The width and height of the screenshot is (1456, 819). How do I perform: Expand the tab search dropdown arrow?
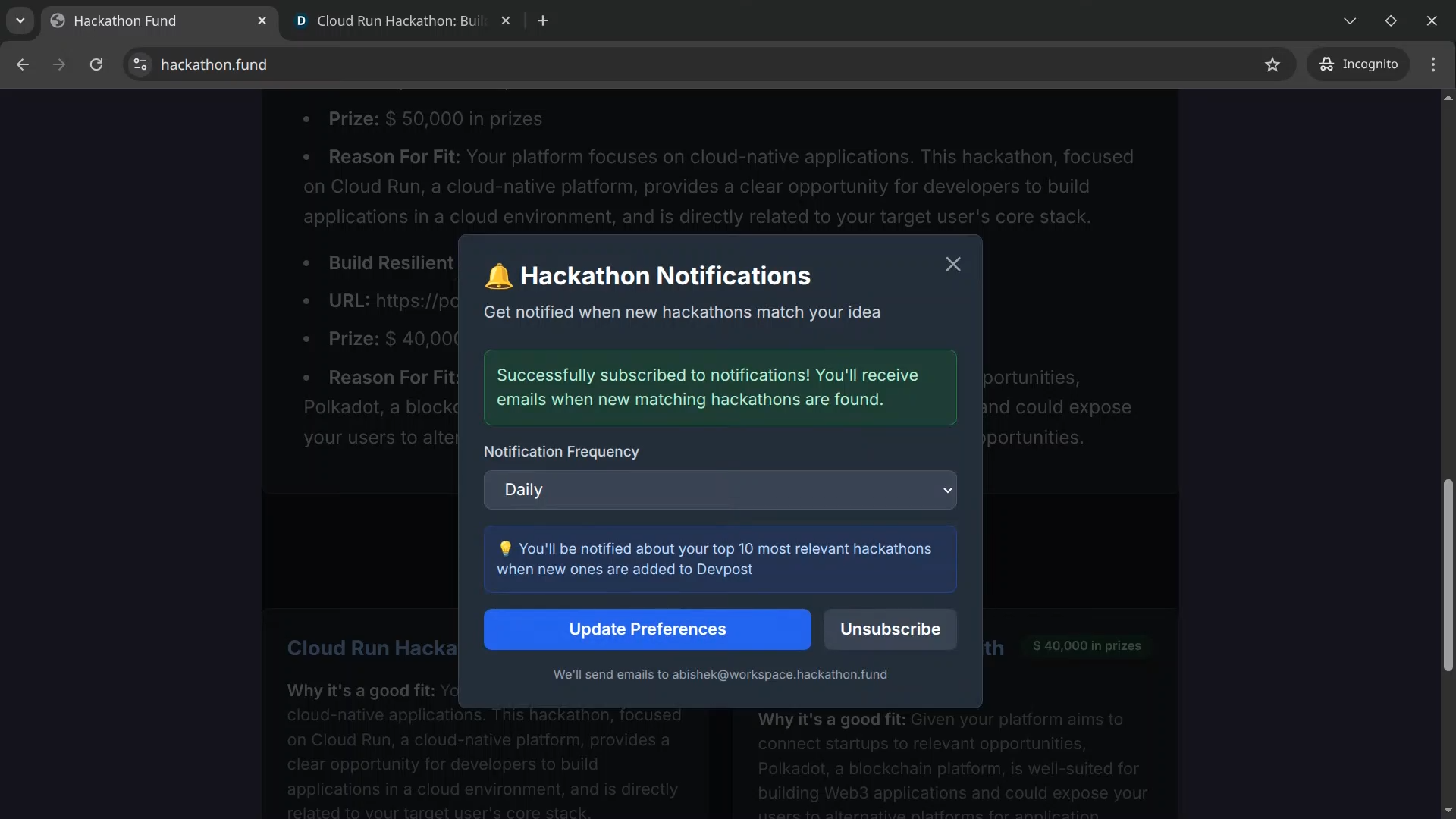click(20, 20)
